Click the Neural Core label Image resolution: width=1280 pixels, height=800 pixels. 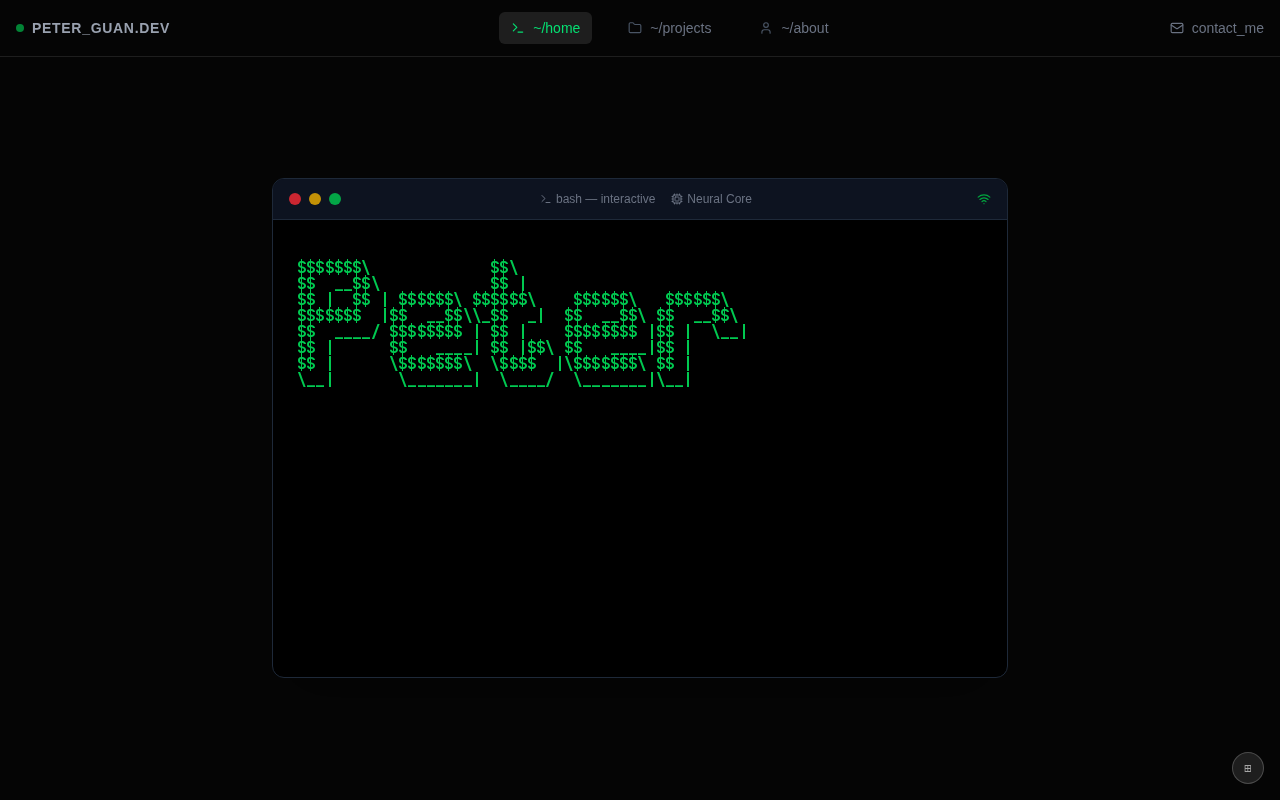(719, 199)
